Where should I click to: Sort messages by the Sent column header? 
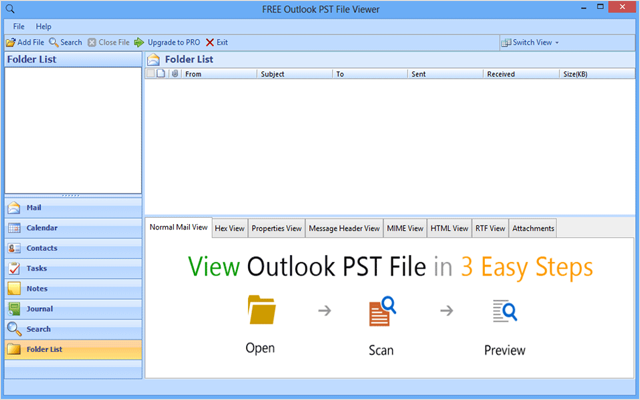click(445, 74)
